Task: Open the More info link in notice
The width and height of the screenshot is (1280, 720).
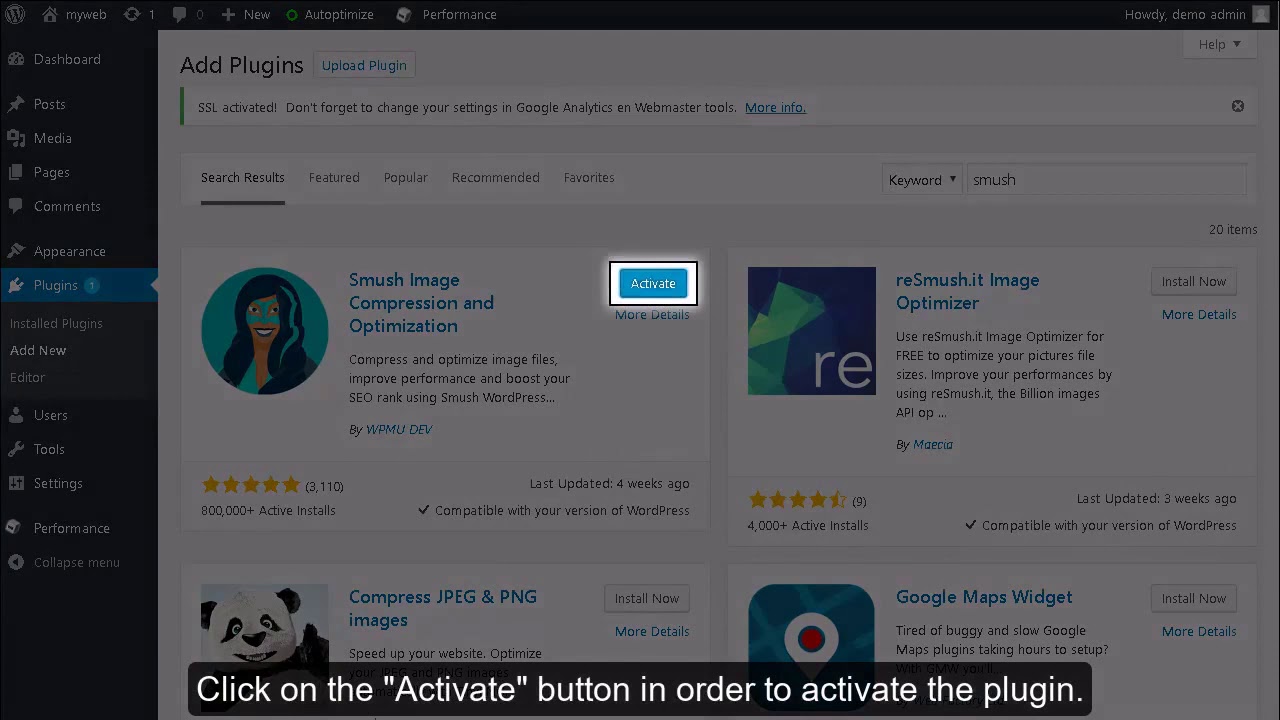Action: click(x=775, y=107)
